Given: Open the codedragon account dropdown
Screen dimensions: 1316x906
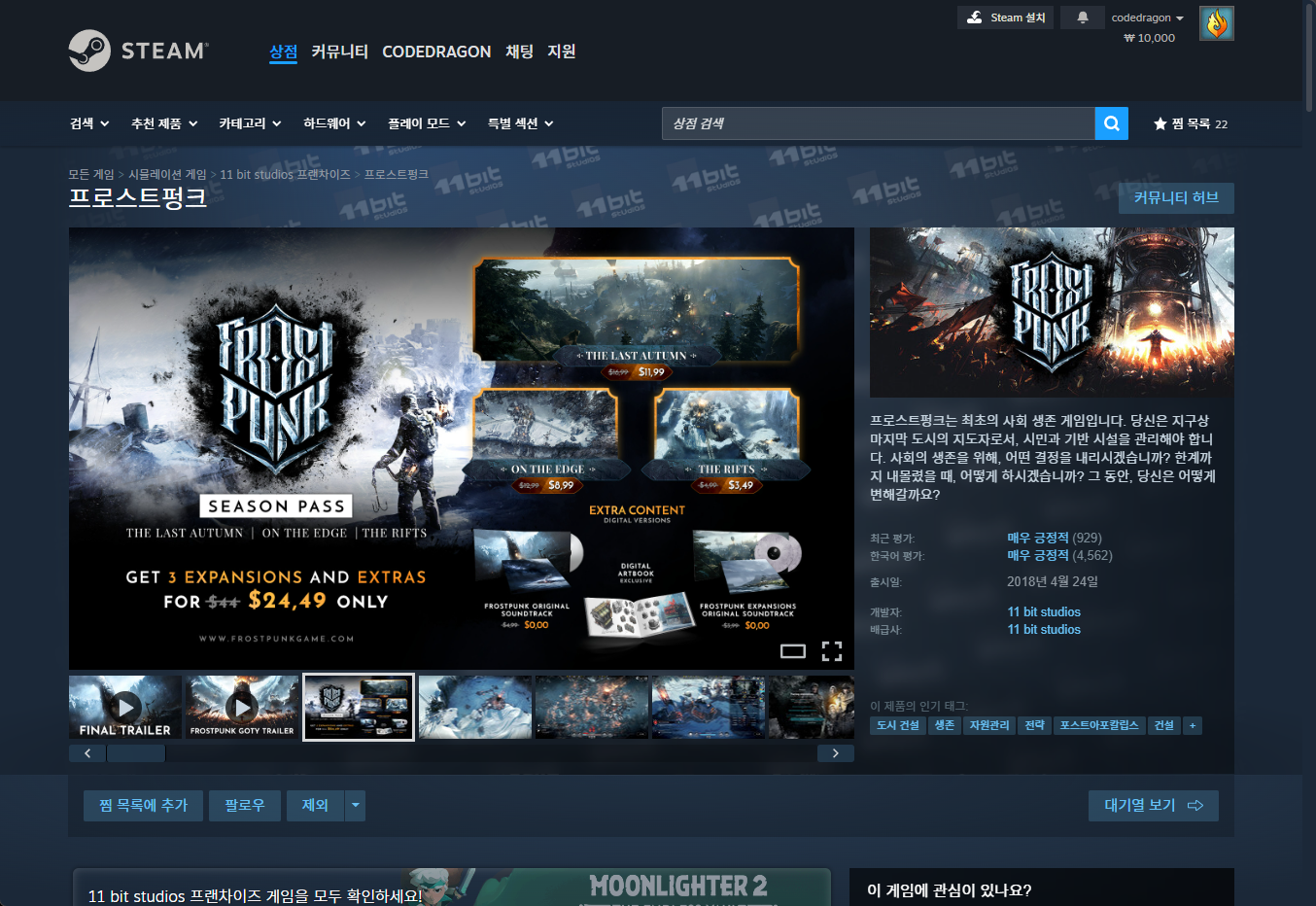Looking at the screenshot, I should click(x=1147, y=17).
